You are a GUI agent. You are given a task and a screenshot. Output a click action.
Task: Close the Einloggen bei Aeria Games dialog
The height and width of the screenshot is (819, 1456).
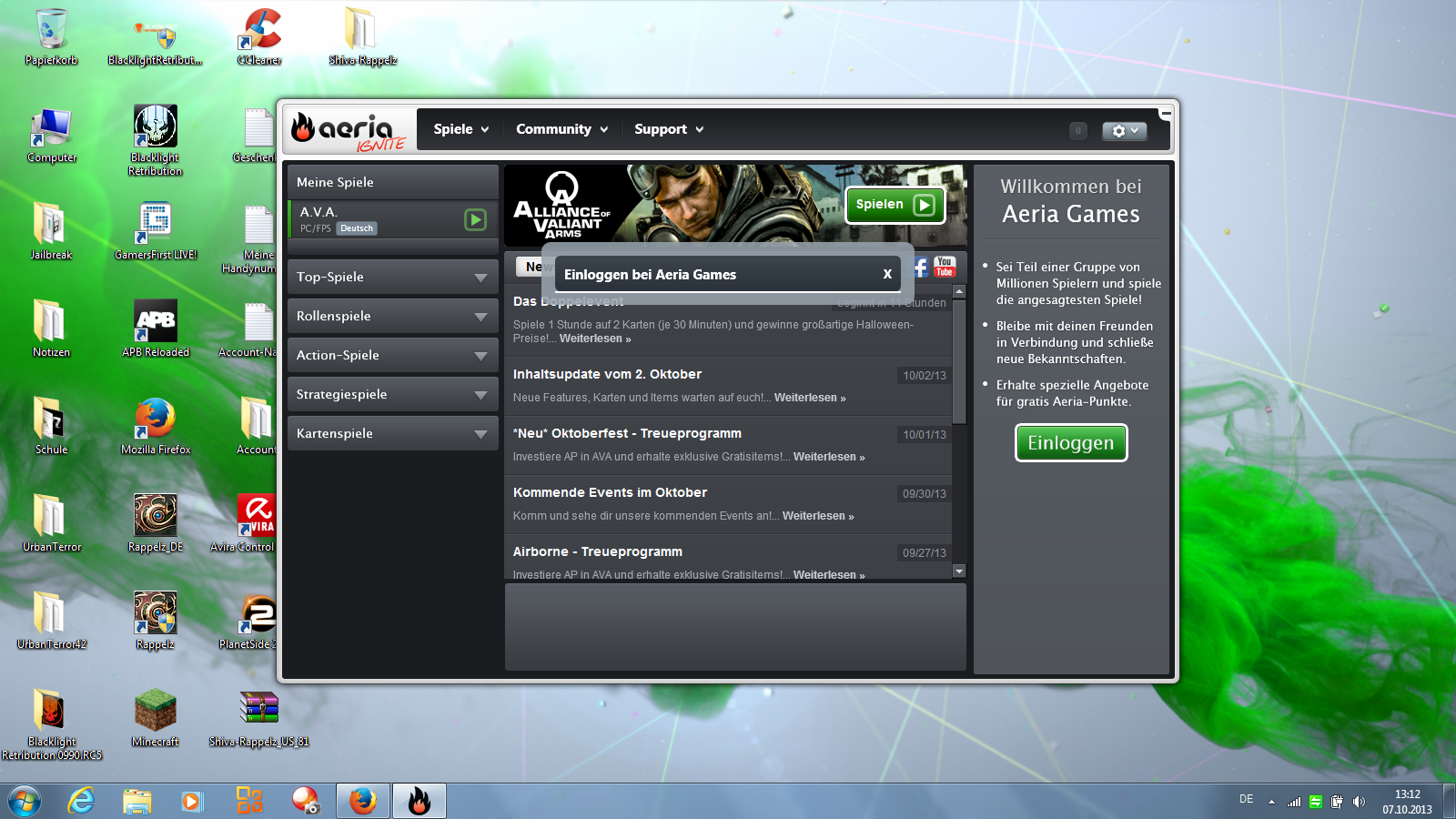pos(887,274)
